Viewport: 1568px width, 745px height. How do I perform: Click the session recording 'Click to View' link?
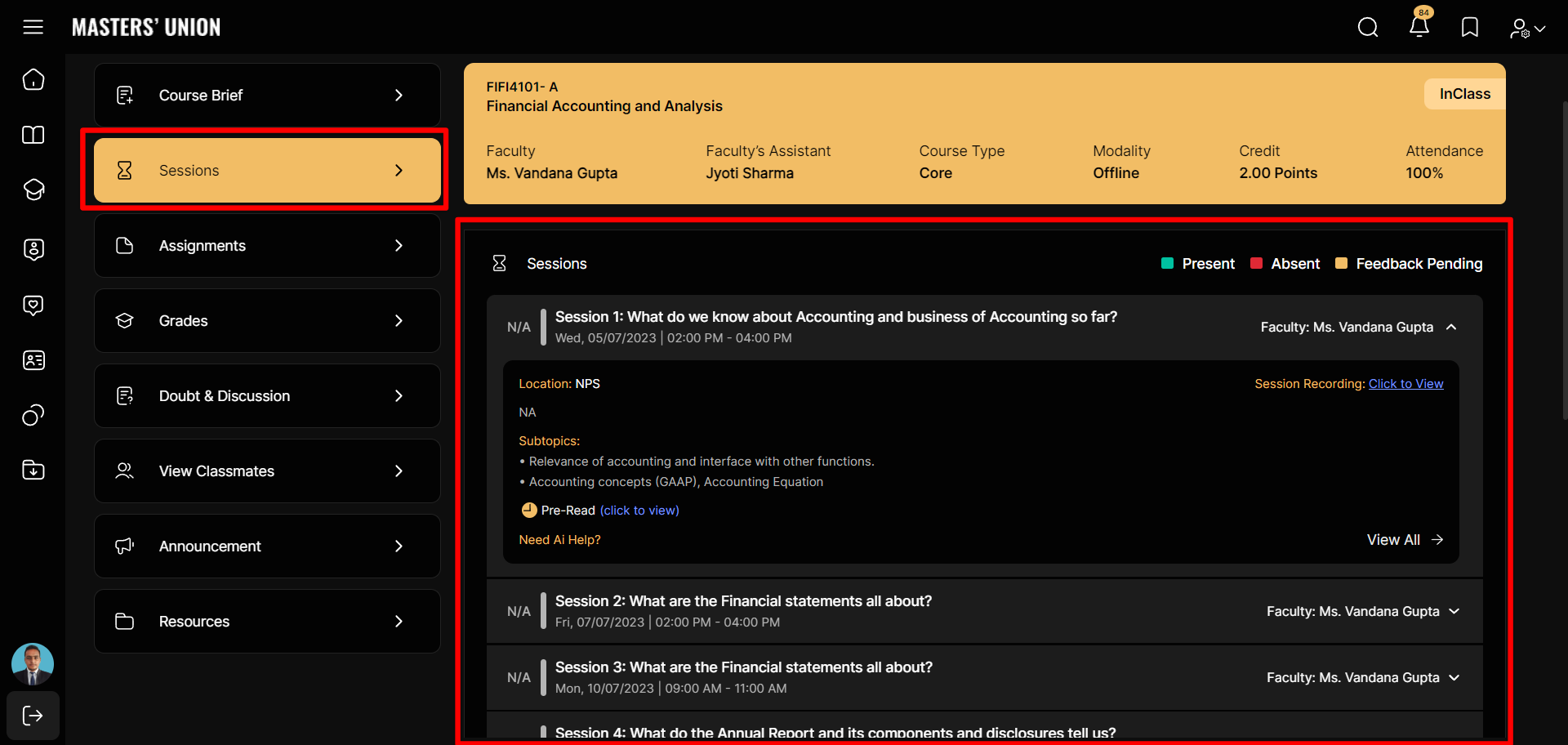pyautogui.click(x=1405, y=384)
